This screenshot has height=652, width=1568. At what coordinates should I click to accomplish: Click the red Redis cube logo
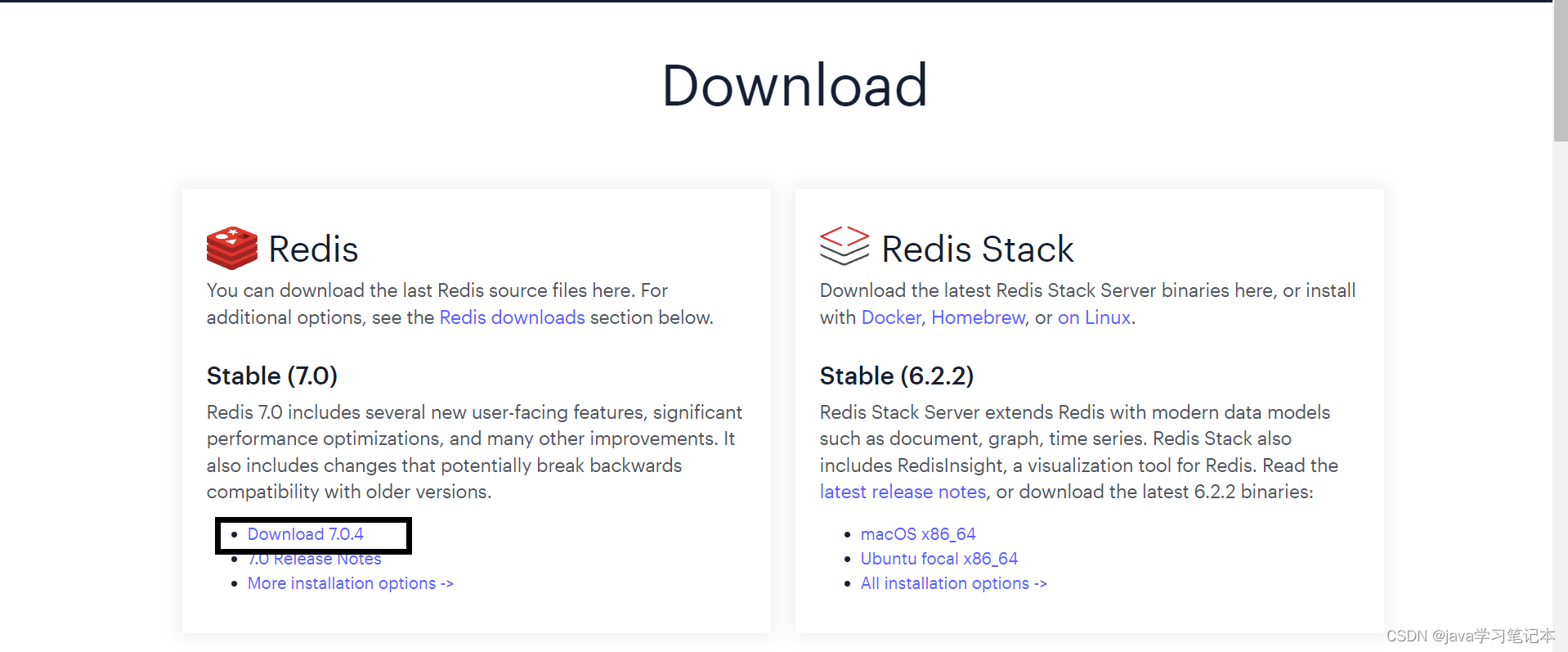click(x=232, y=248)
